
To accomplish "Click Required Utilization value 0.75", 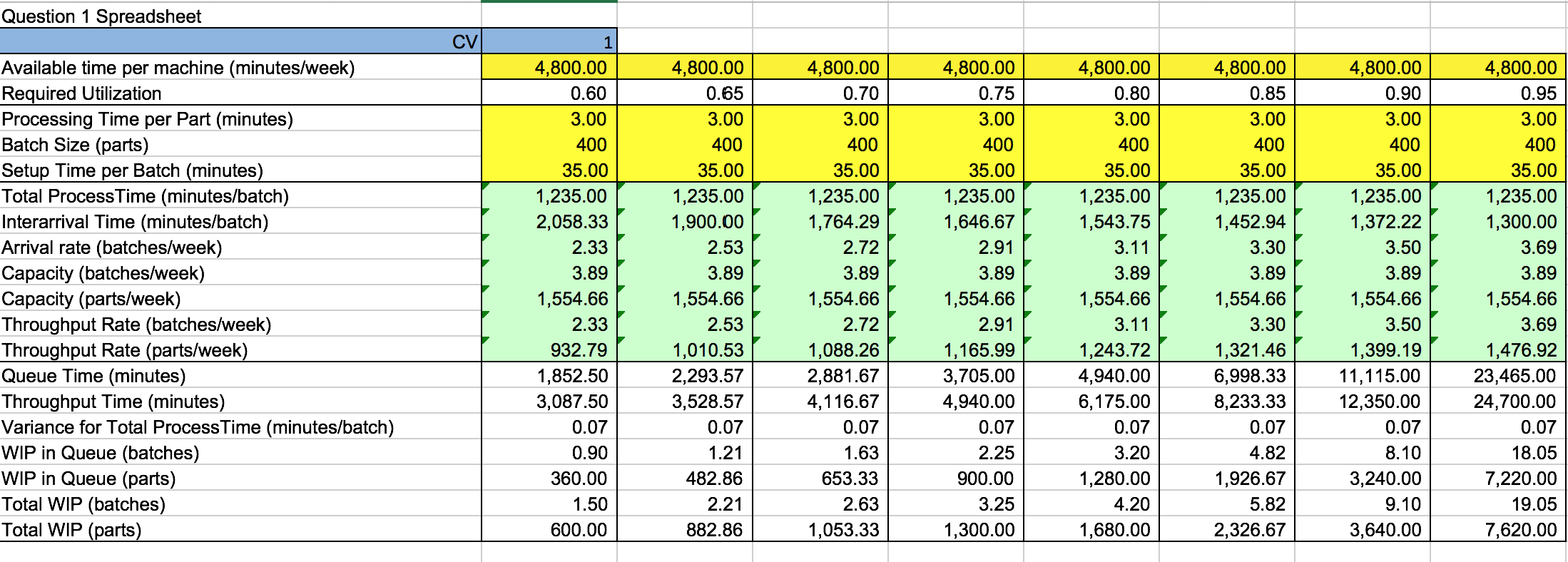I will click(996, 93).
